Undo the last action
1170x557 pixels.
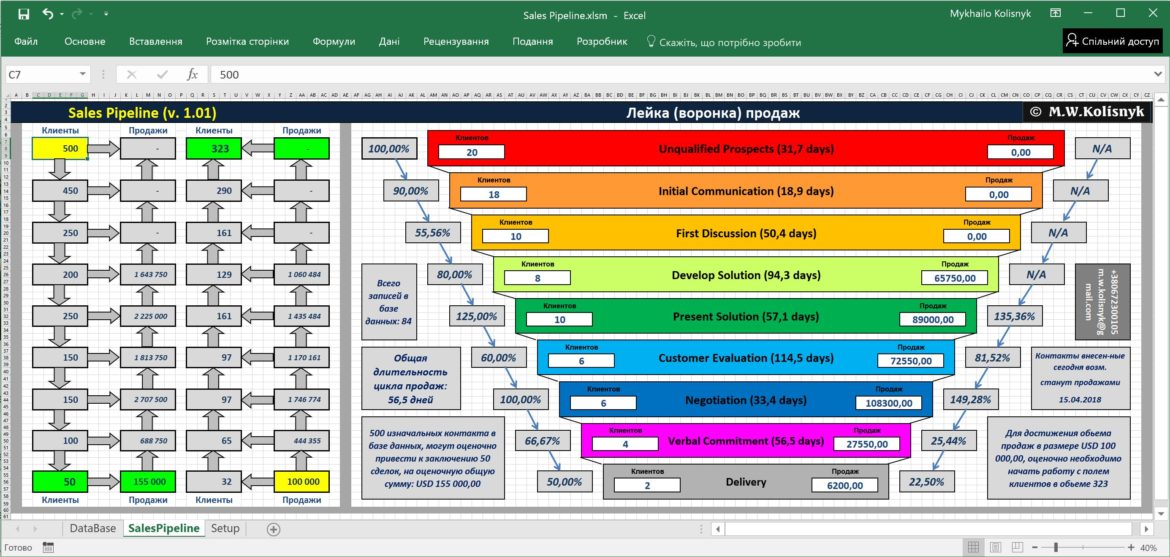pyautogui.click(x=48, y=14)
